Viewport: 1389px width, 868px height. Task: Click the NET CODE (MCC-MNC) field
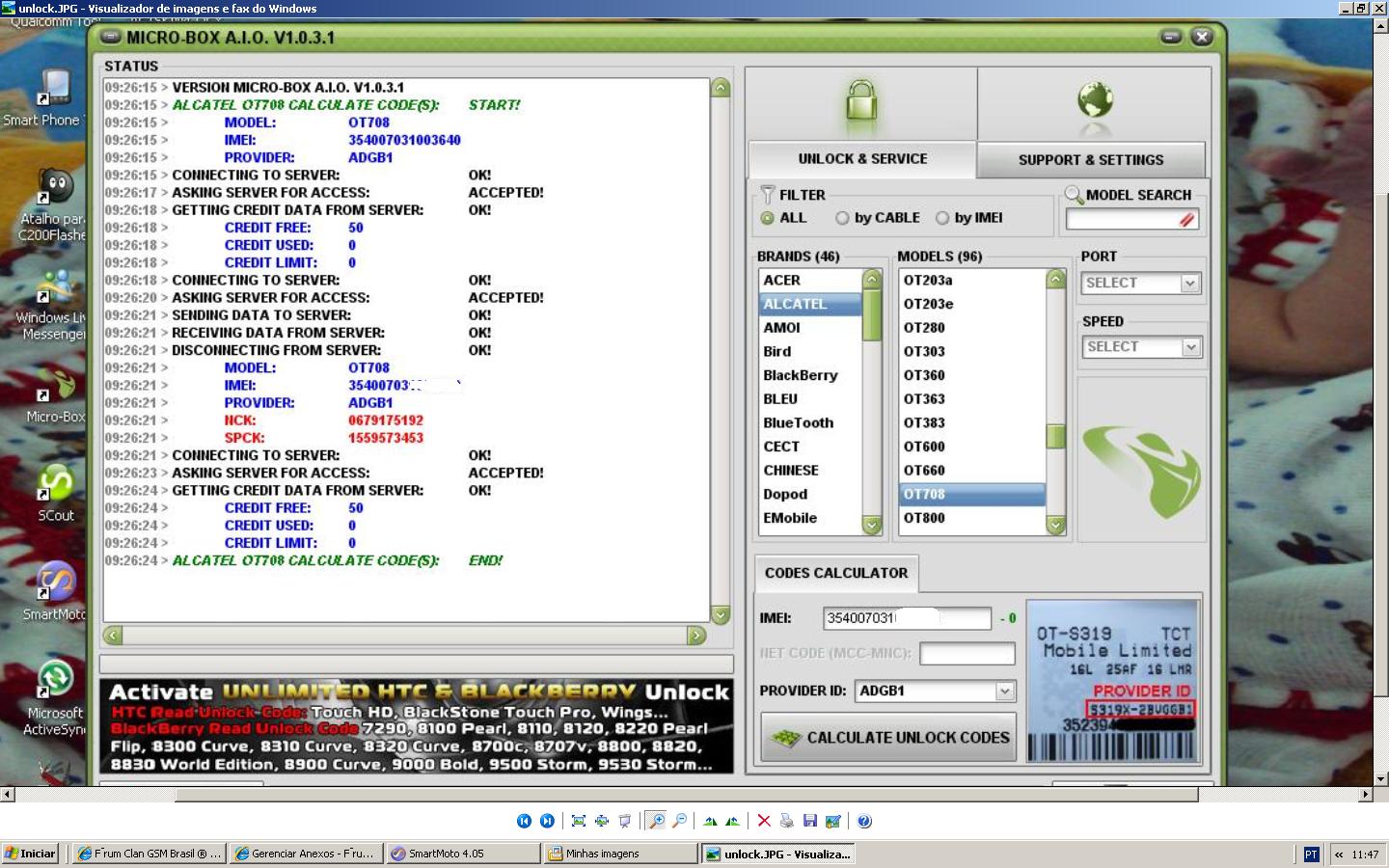[x=967, y=654]
